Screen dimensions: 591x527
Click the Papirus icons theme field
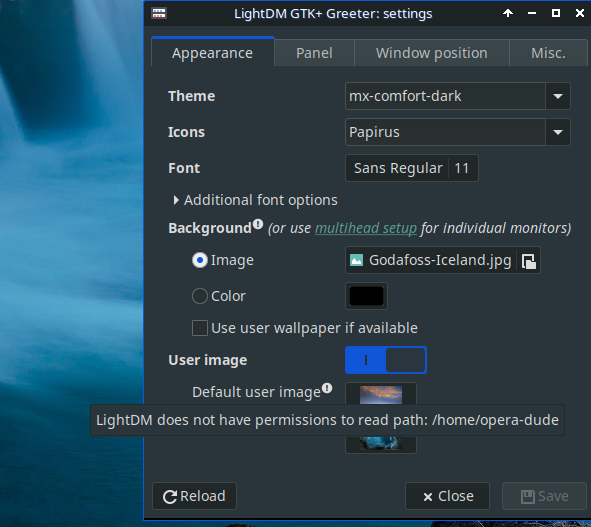[445, 132]
